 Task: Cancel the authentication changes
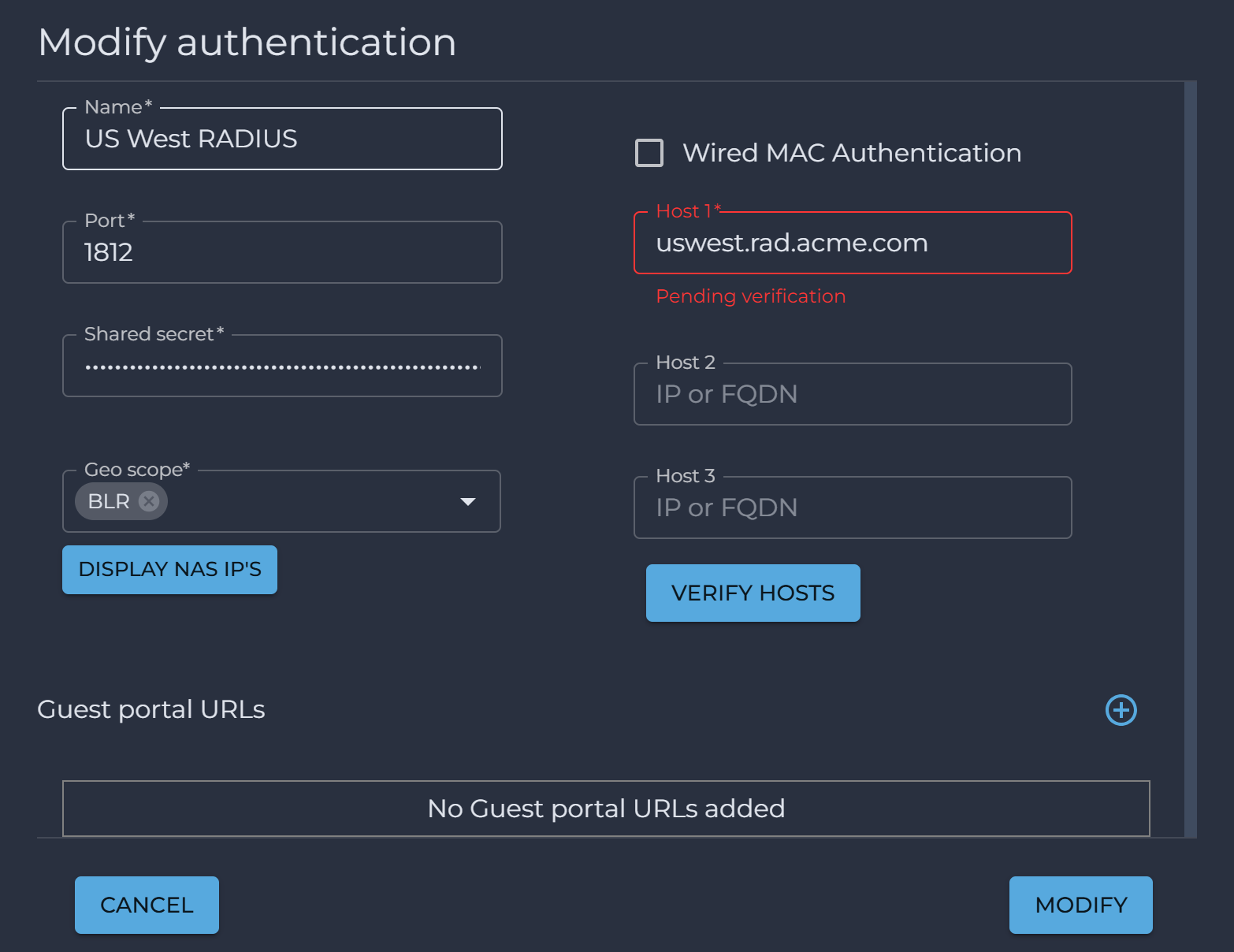147,905
